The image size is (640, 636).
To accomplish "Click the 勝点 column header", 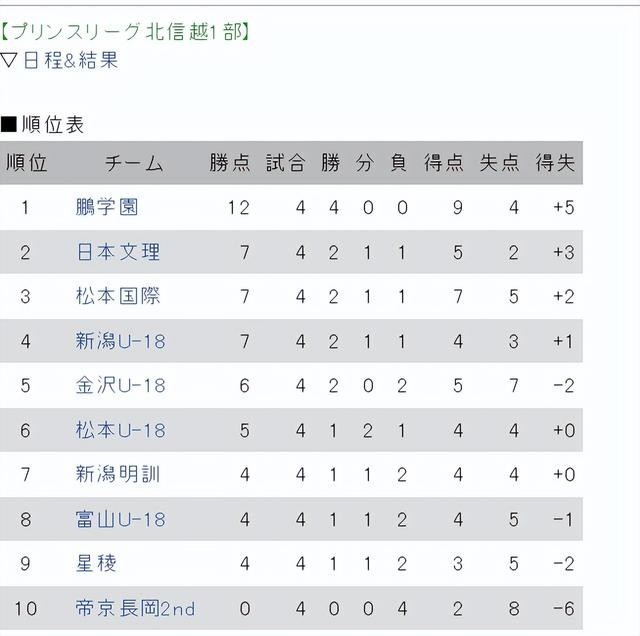I will (x=229, y=163).
